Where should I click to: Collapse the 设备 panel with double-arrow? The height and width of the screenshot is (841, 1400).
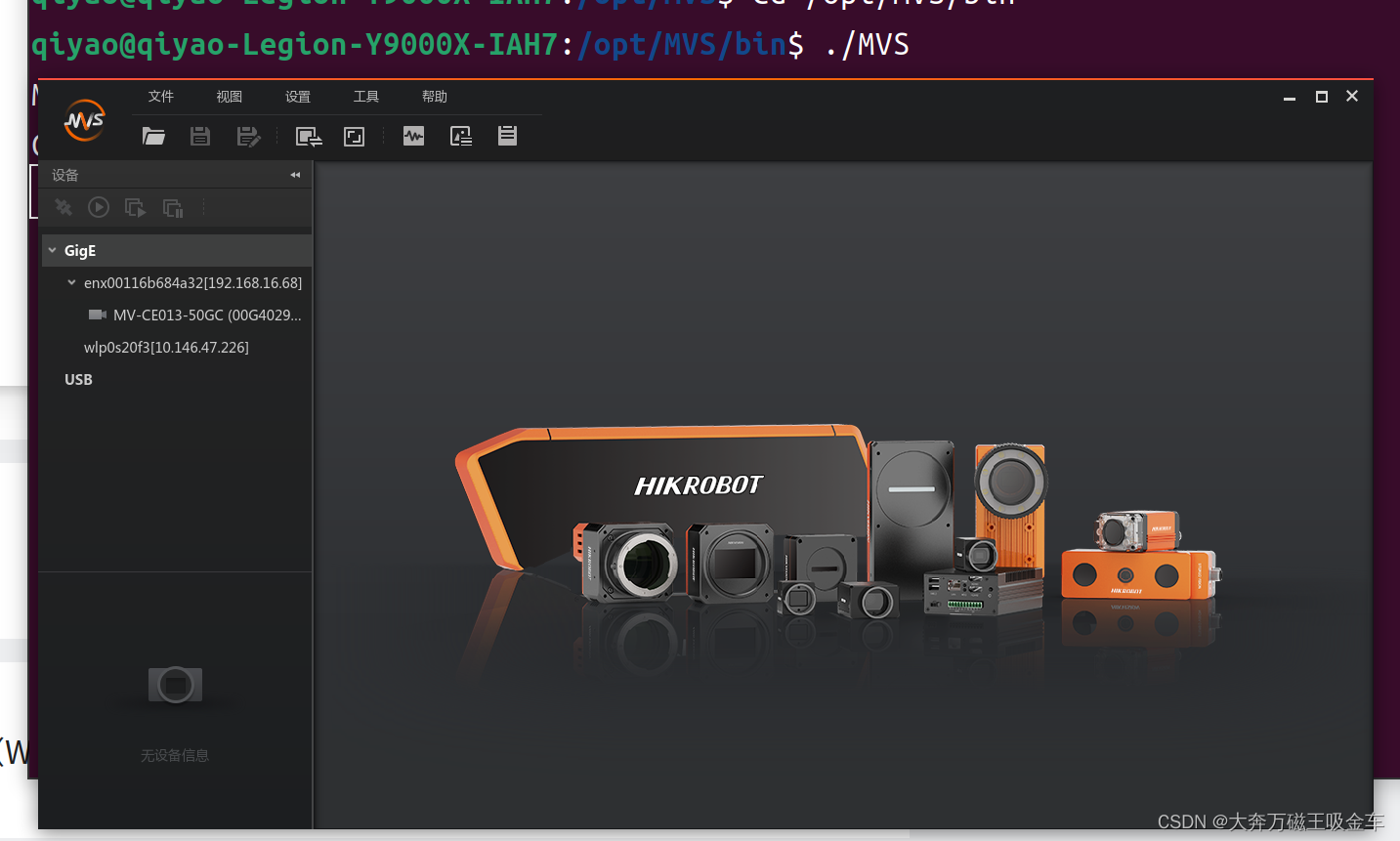tap(295, 175)
